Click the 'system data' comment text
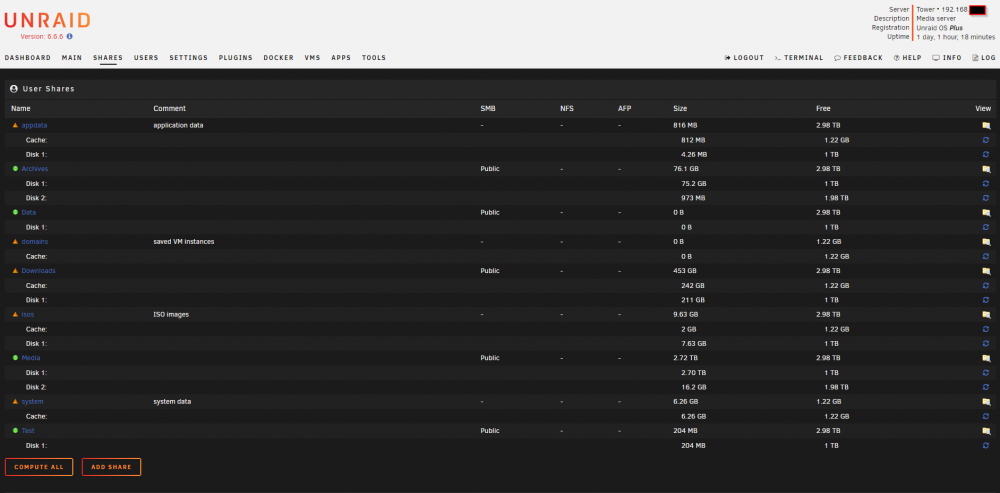Viewport: 1000px width, 493px height. tap(172, 402)
